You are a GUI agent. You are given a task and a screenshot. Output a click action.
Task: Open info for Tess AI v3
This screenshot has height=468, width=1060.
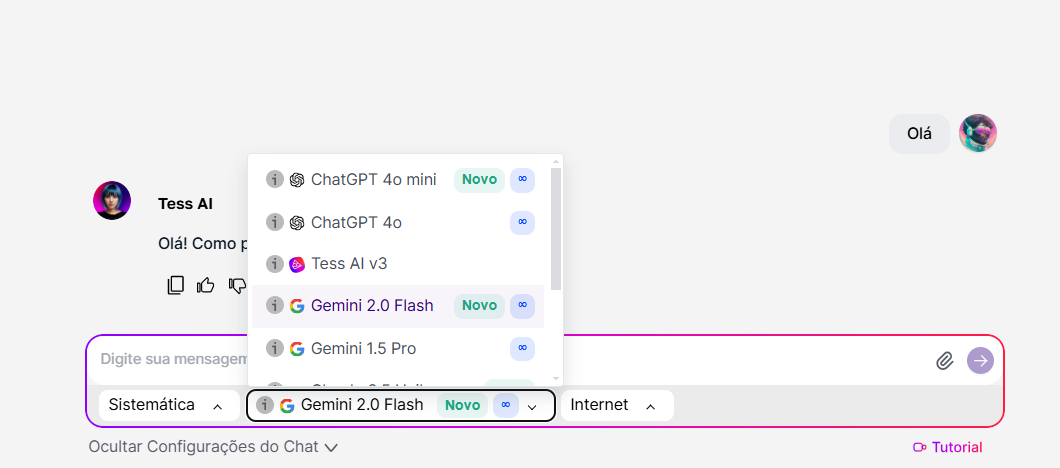(274, 264)
